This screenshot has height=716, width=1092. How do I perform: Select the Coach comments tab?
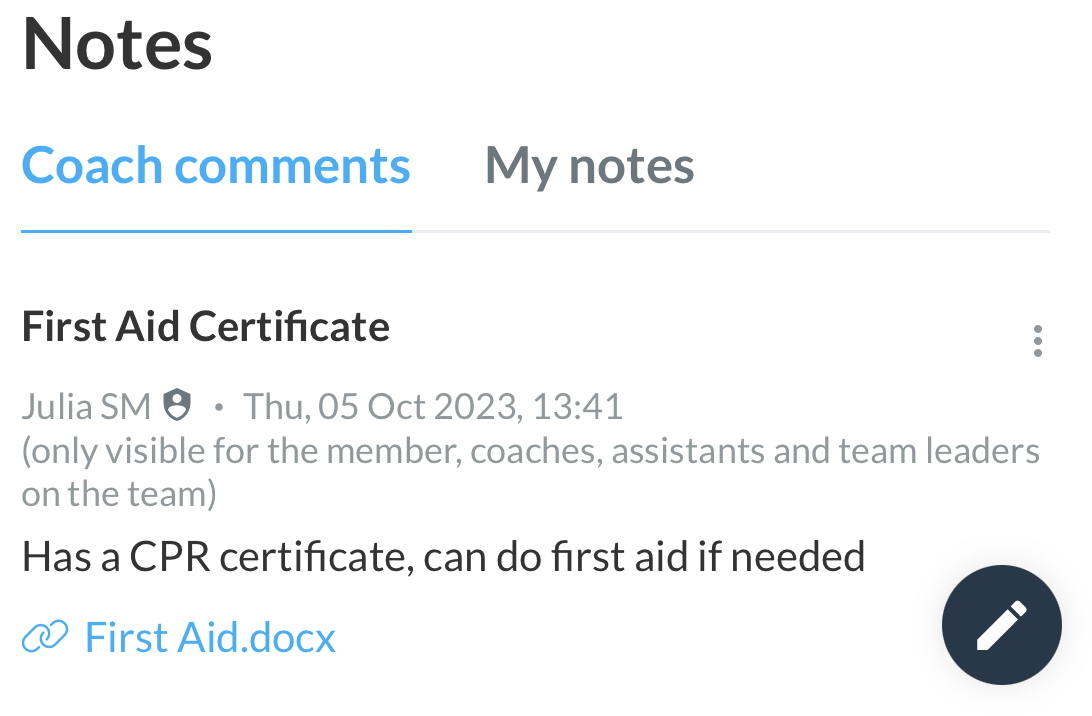tap(216, 166)
